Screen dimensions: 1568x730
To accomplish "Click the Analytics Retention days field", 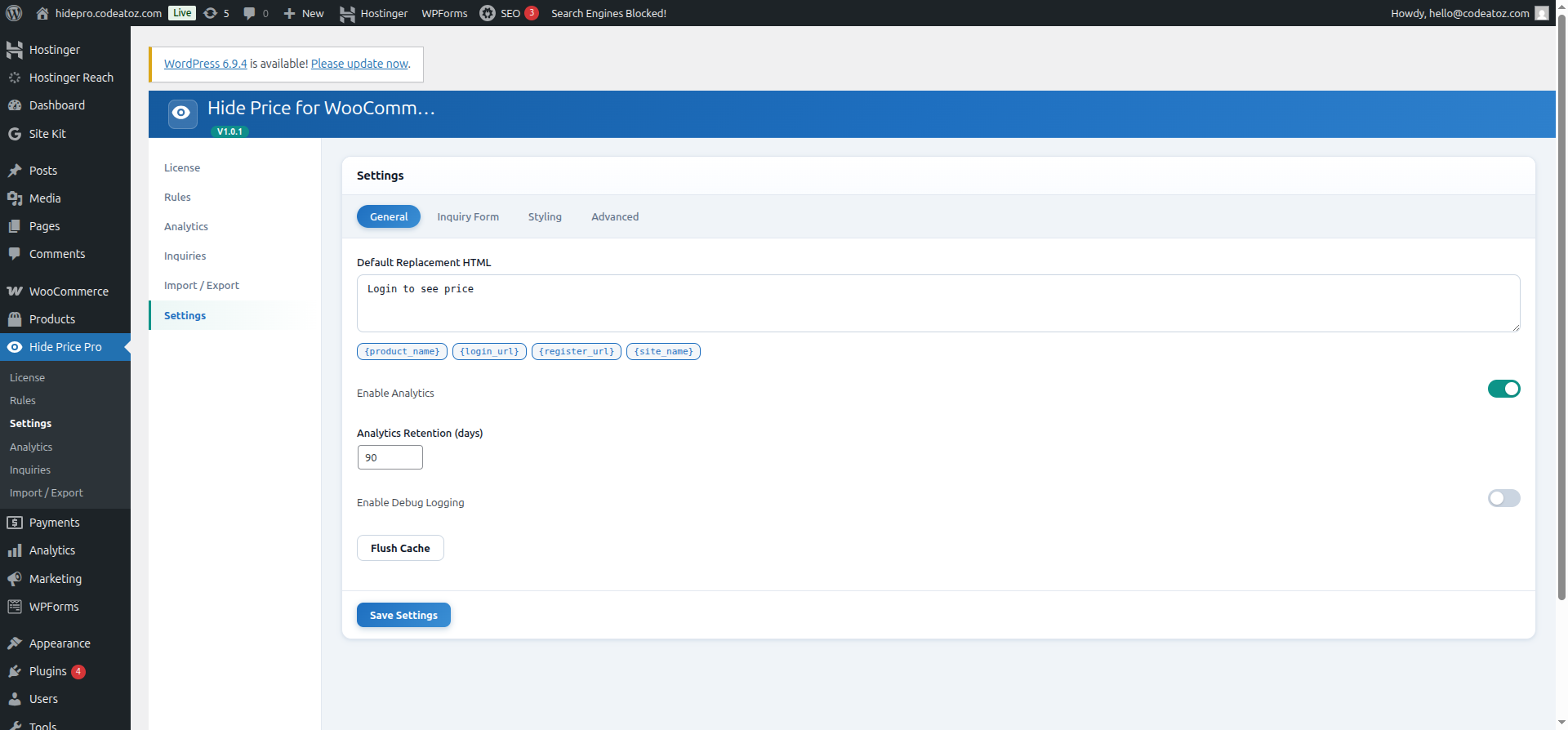I will pos(390,457).
